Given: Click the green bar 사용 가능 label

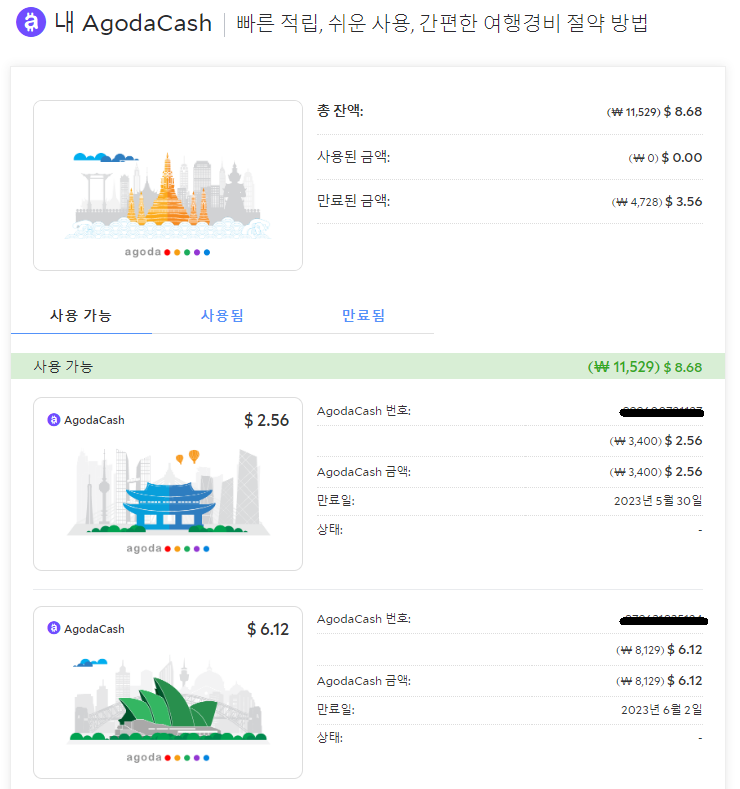Looking at the screenshot, I should coord(63,366).
